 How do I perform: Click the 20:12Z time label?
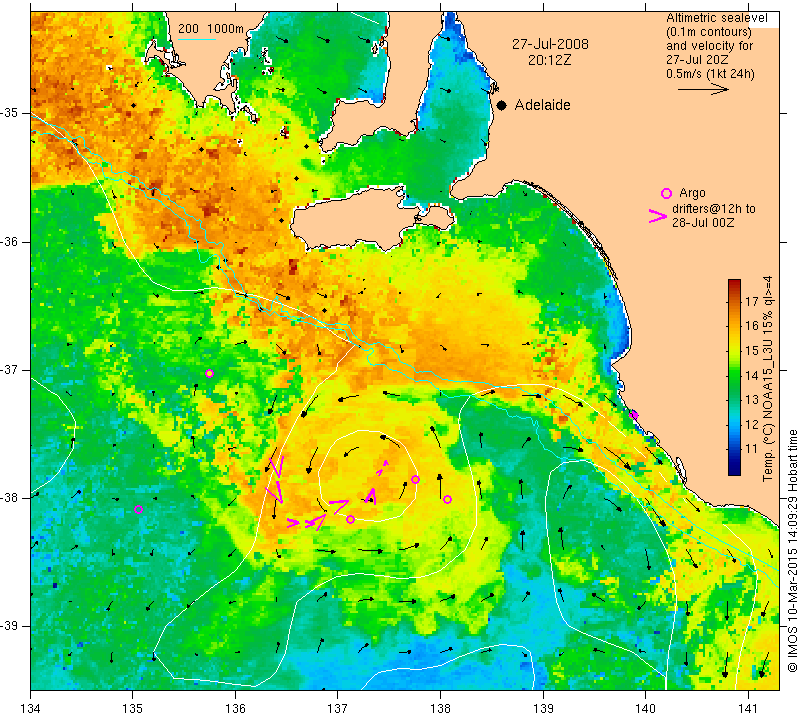[549, 60]
